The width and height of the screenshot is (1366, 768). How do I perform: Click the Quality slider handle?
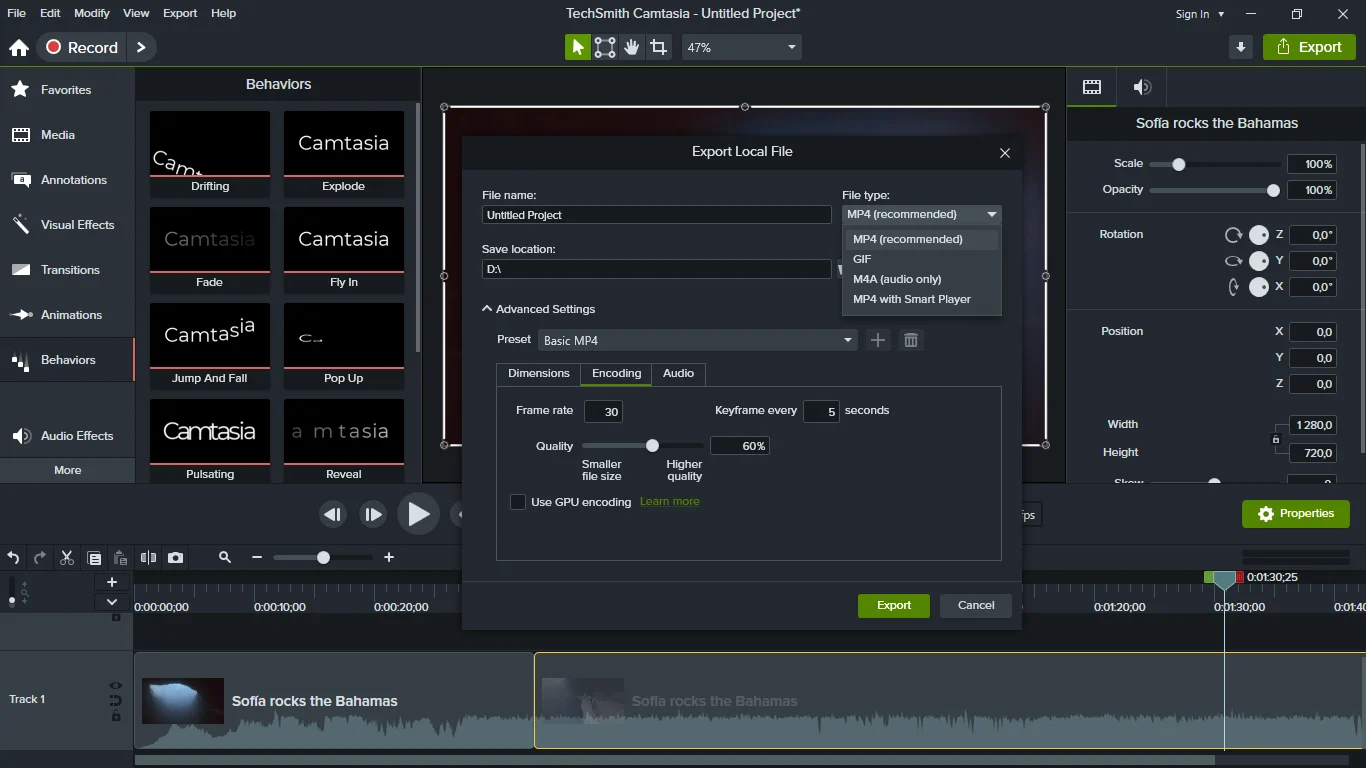point(652,446)
